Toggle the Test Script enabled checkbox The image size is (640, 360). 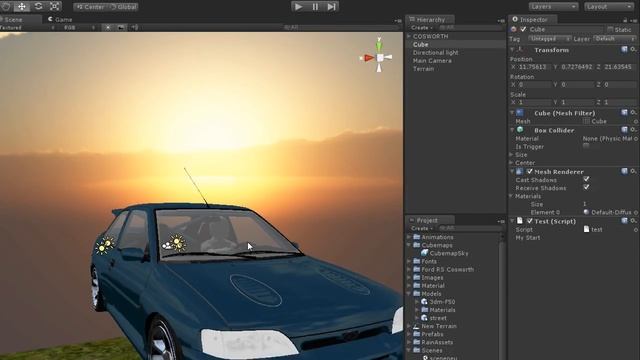click(x=529, y=221)
